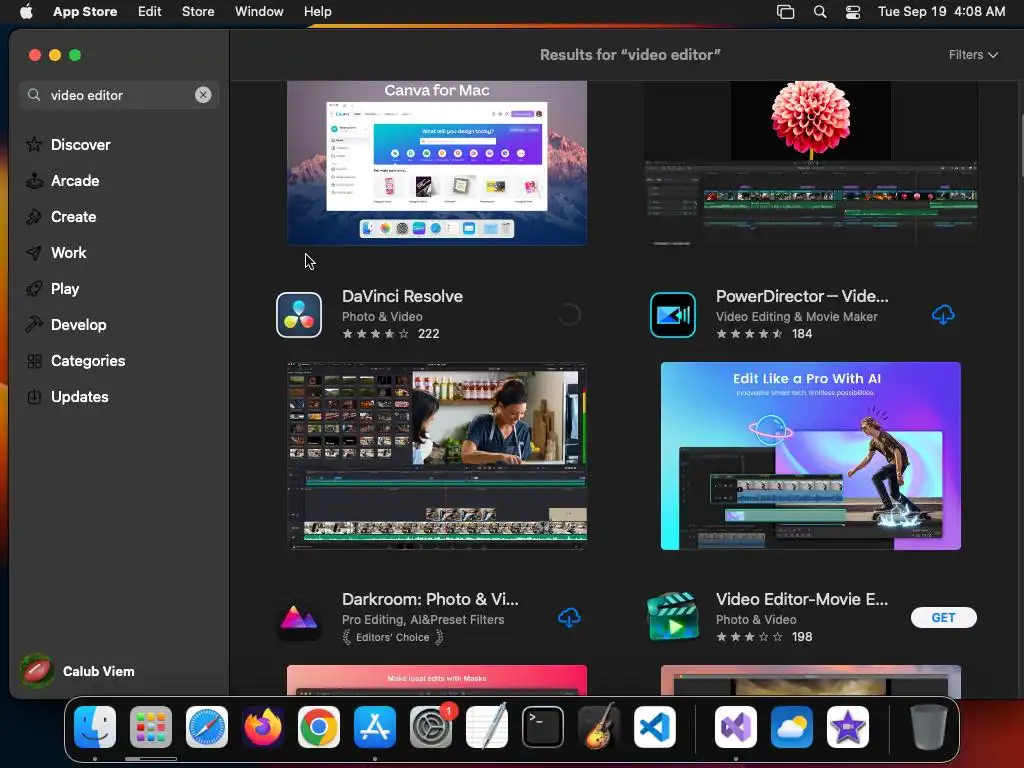
Task: Open the Video Editor-Movie app icon
Action: (673, 618)
